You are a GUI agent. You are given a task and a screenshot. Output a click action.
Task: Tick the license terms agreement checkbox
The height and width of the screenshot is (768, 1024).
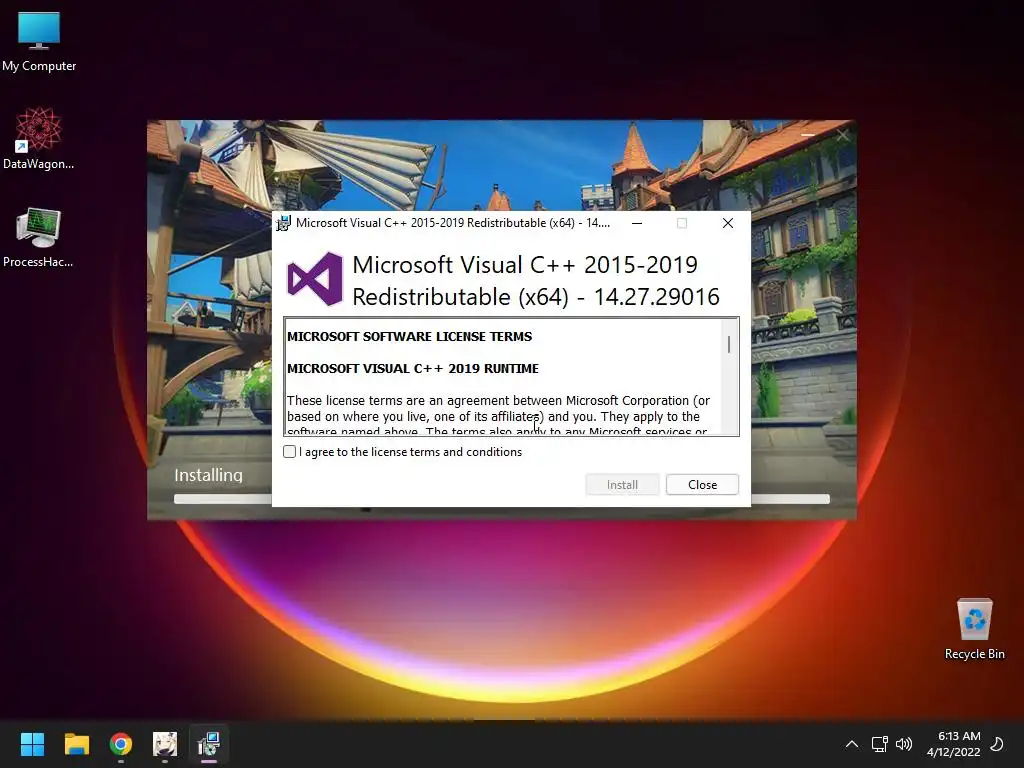[289, 452]
